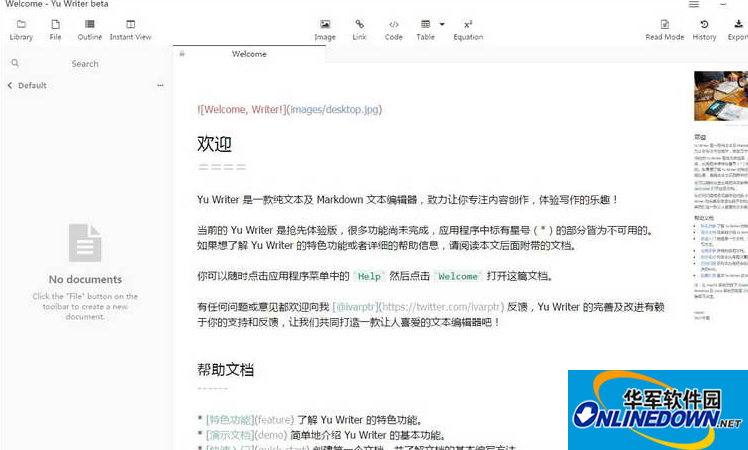
Task: Open document History
Action: (x=704, y=30)
